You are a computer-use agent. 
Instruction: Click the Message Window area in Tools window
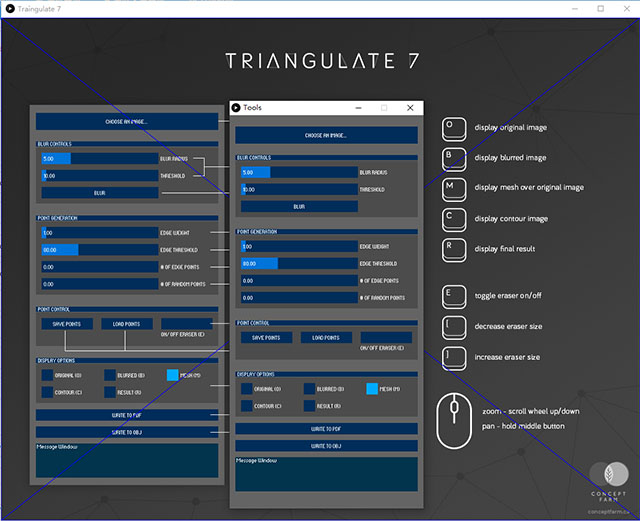coord(326,474)
